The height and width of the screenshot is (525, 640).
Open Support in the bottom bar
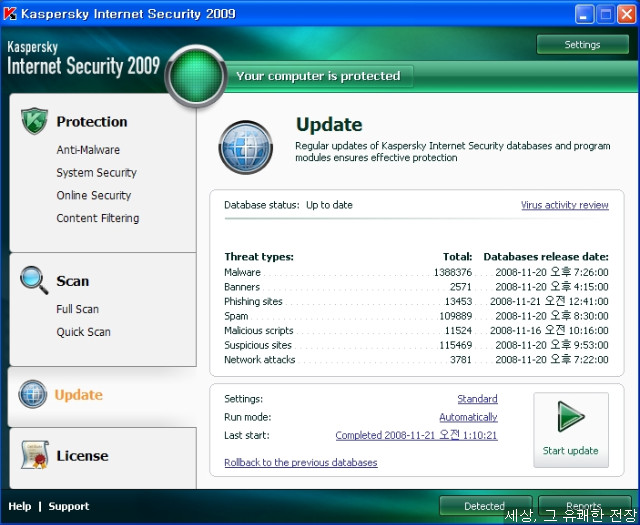tap(69, 506)
